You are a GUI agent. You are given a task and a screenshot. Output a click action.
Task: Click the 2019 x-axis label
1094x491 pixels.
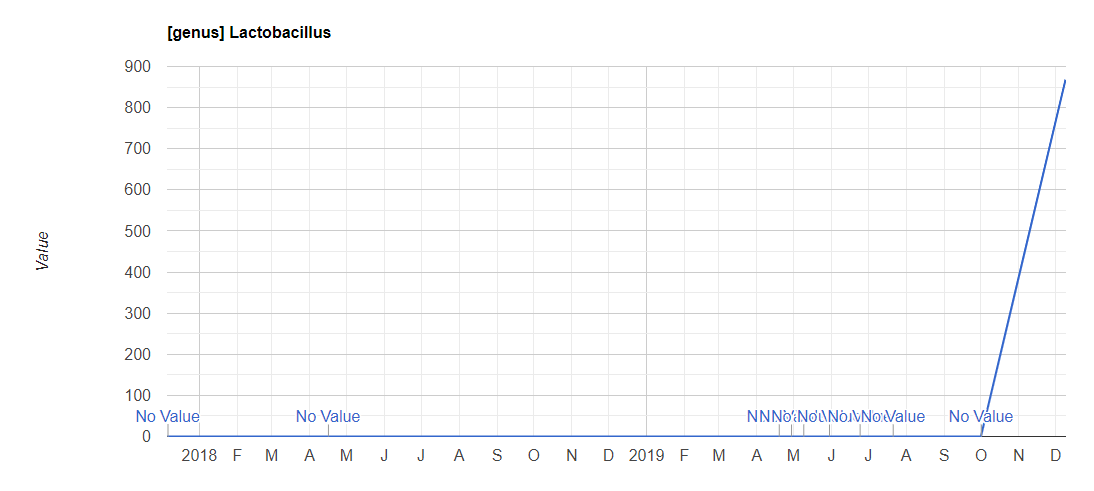646,456
